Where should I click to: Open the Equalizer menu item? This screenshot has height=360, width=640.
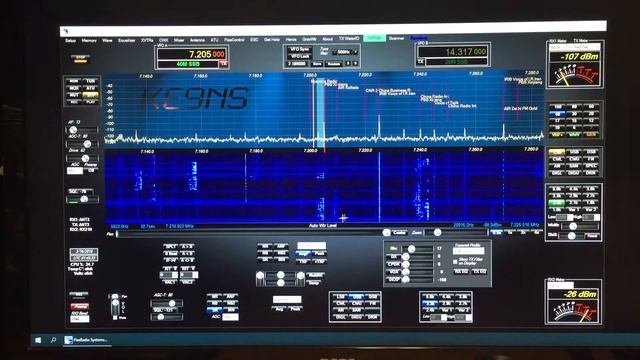click(127, 40)
